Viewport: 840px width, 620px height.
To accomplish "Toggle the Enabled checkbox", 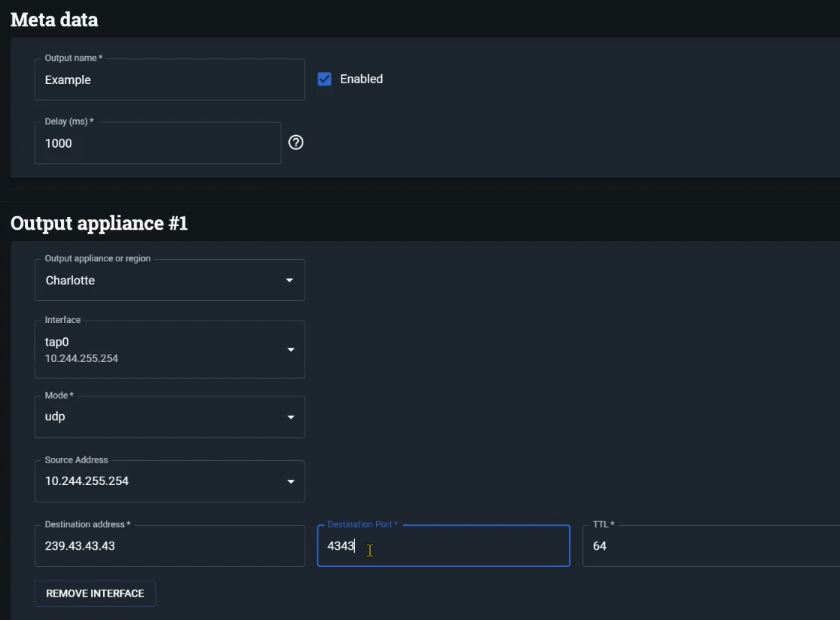I will pyautogui.click(x=324, y=79).
